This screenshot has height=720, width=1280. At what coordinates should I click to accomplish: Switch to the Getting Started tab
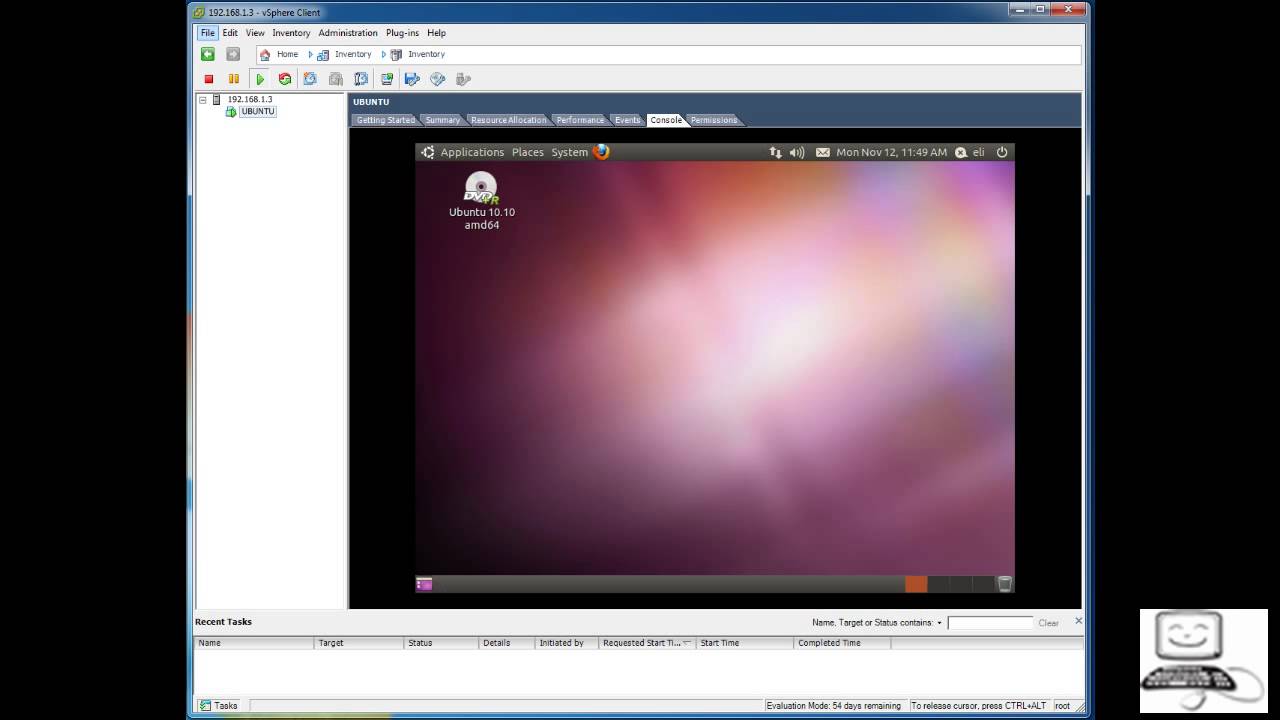pyautogui.click(x=385, y=120)
